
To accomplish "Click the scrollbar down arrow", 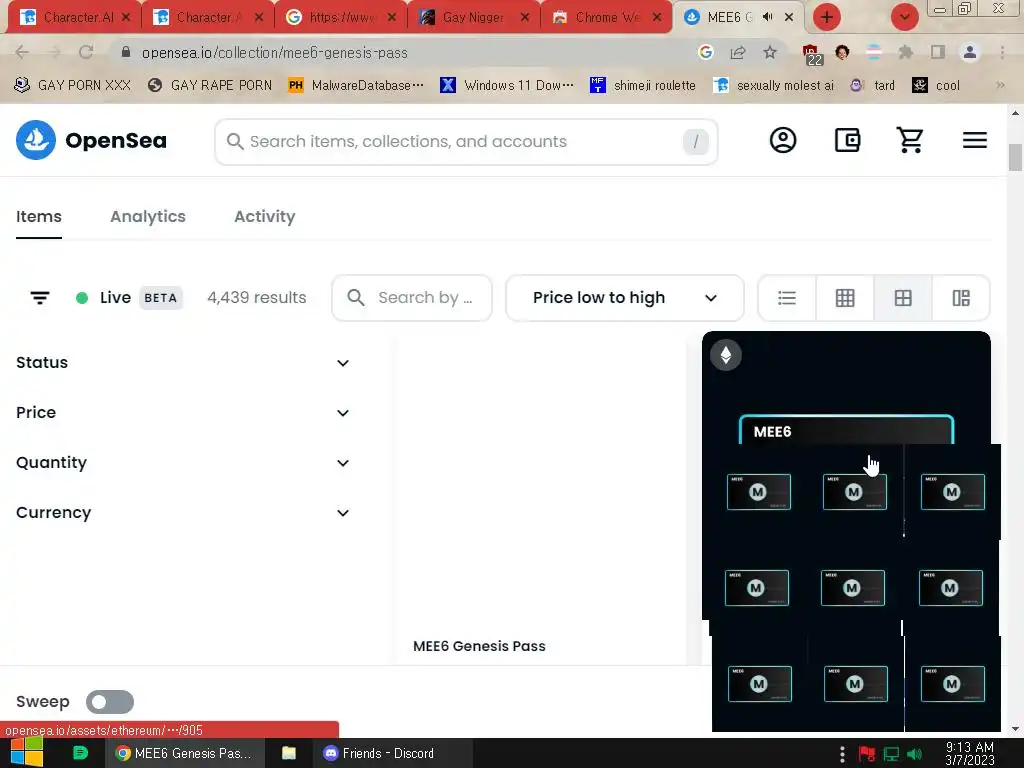I will click(1015, 729).
